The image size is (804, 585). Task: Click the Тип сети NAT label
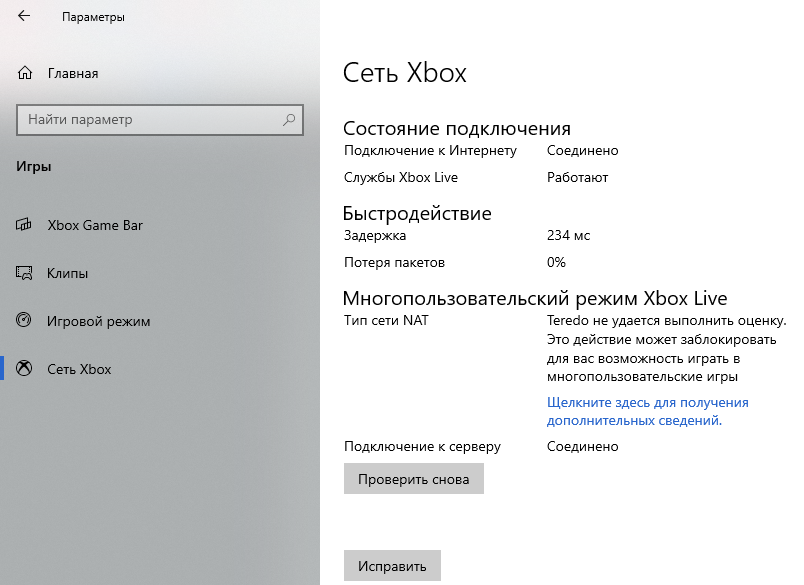point(386,320)
